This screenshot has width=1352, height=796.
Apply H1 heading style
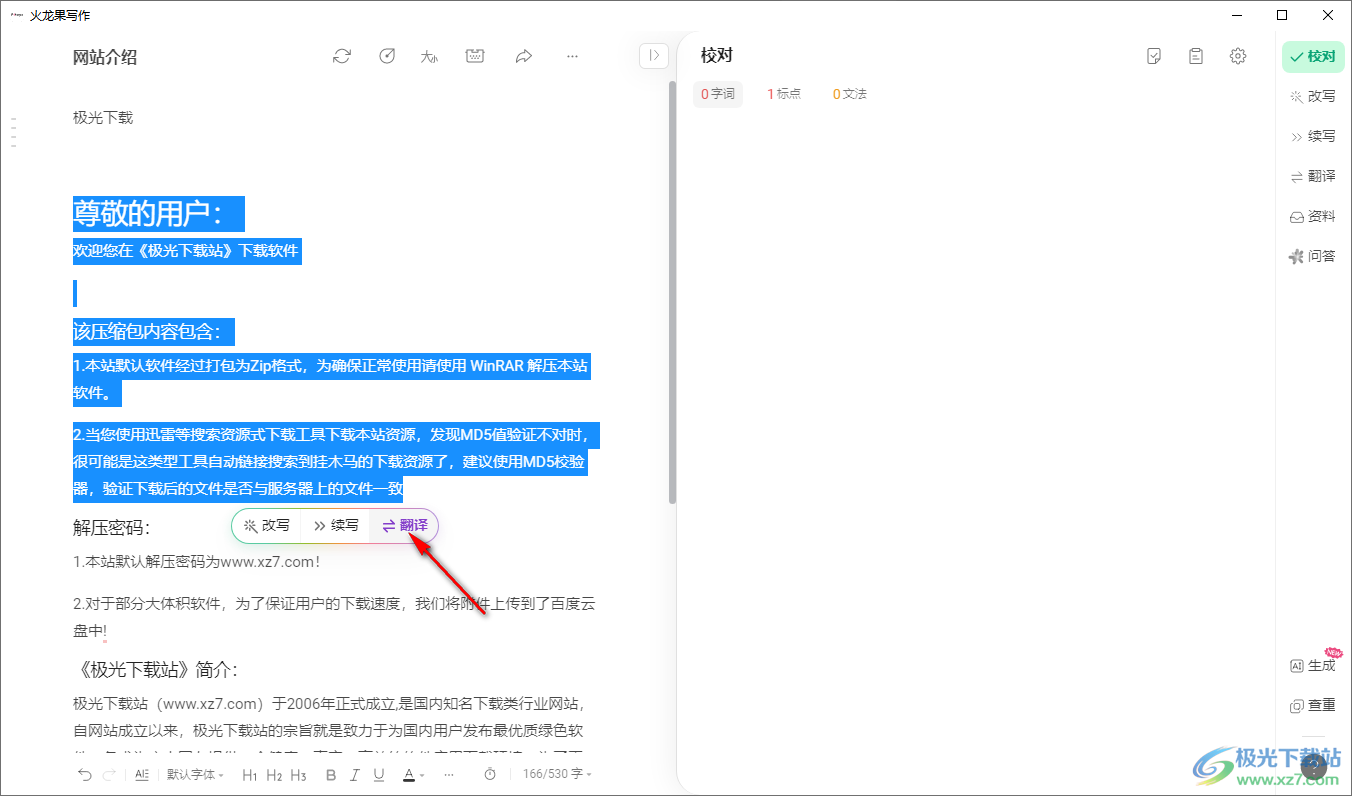point(250,775)
